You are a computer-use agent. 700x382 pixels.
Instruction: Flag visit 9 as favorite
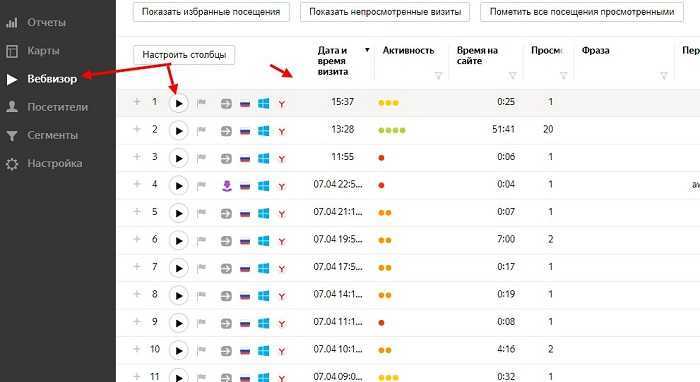point(201,323)
